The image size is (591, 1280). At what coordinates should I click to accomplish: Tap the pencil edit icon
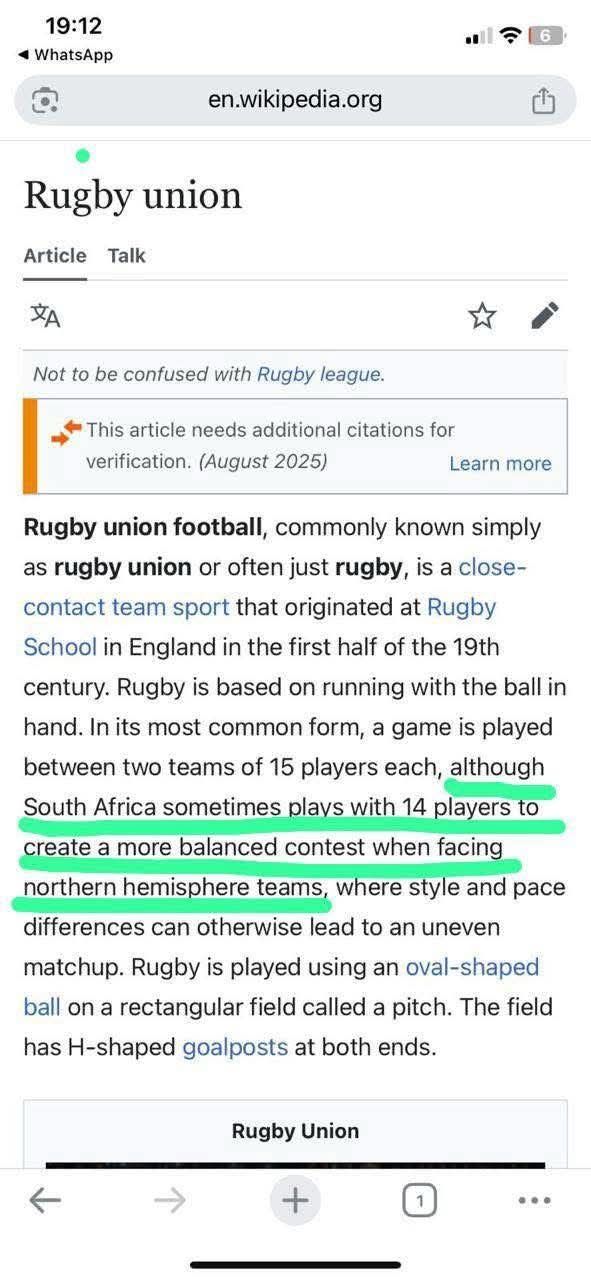point(544,316)
